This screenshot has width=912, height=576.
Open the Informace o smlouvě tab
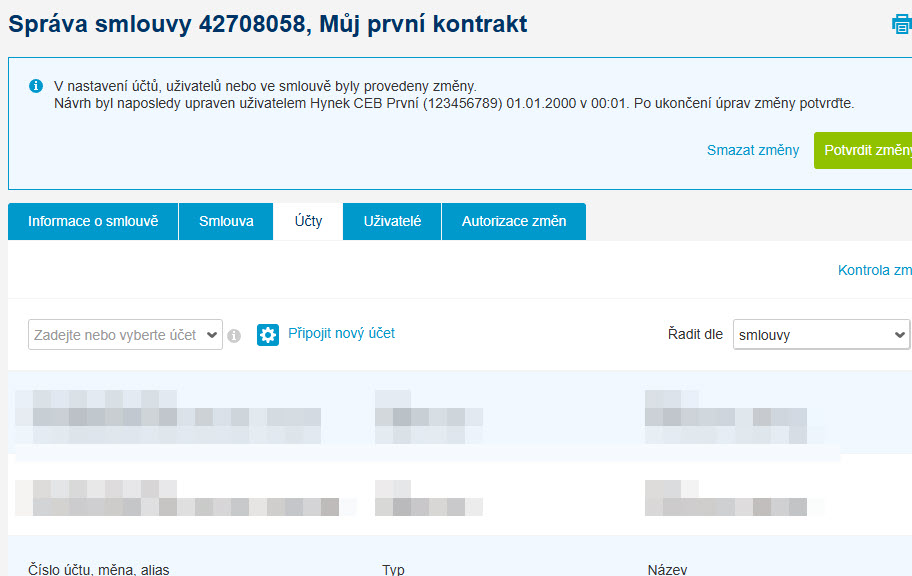click(93, 221)
